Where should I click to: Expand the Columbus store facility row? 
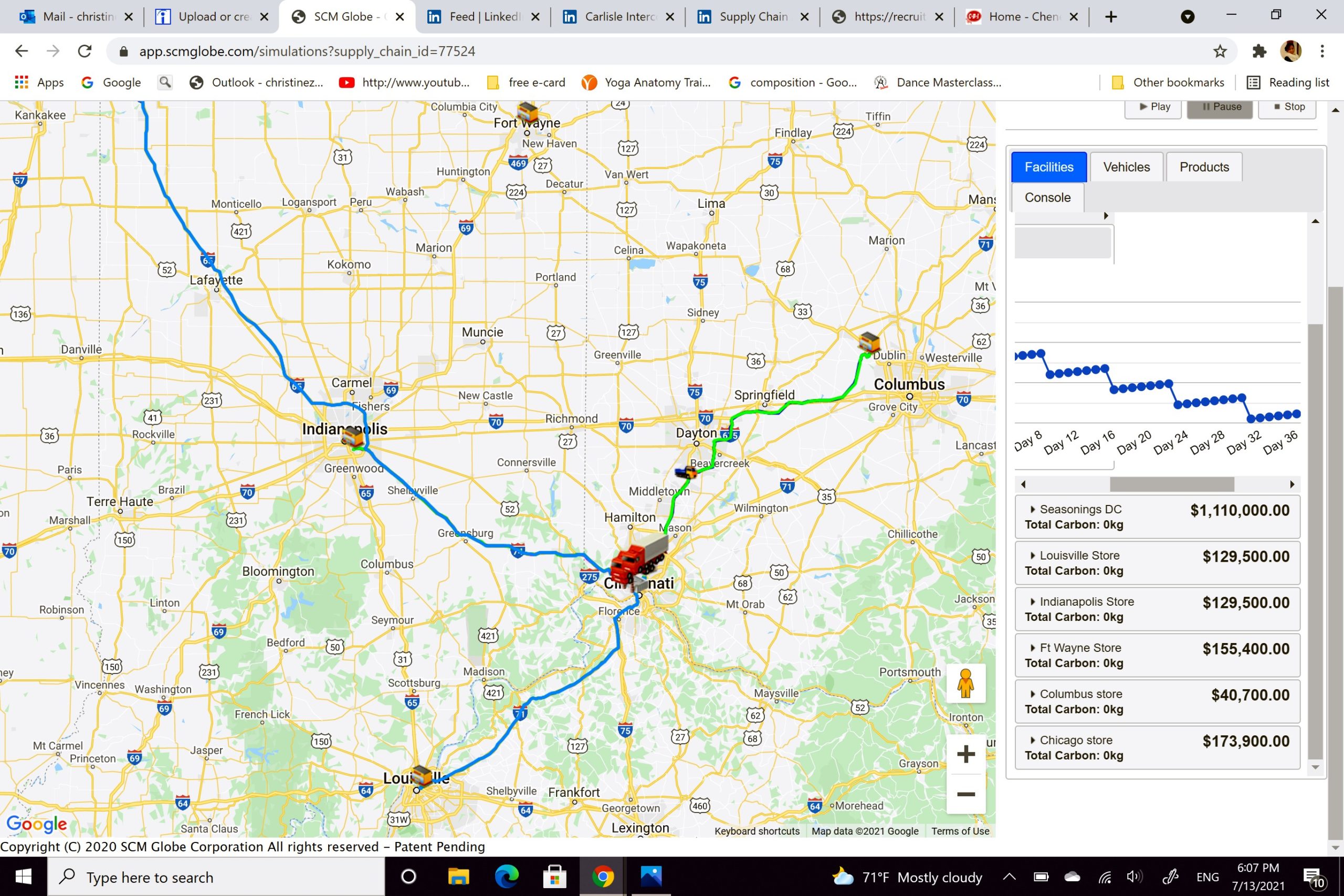1157,702
